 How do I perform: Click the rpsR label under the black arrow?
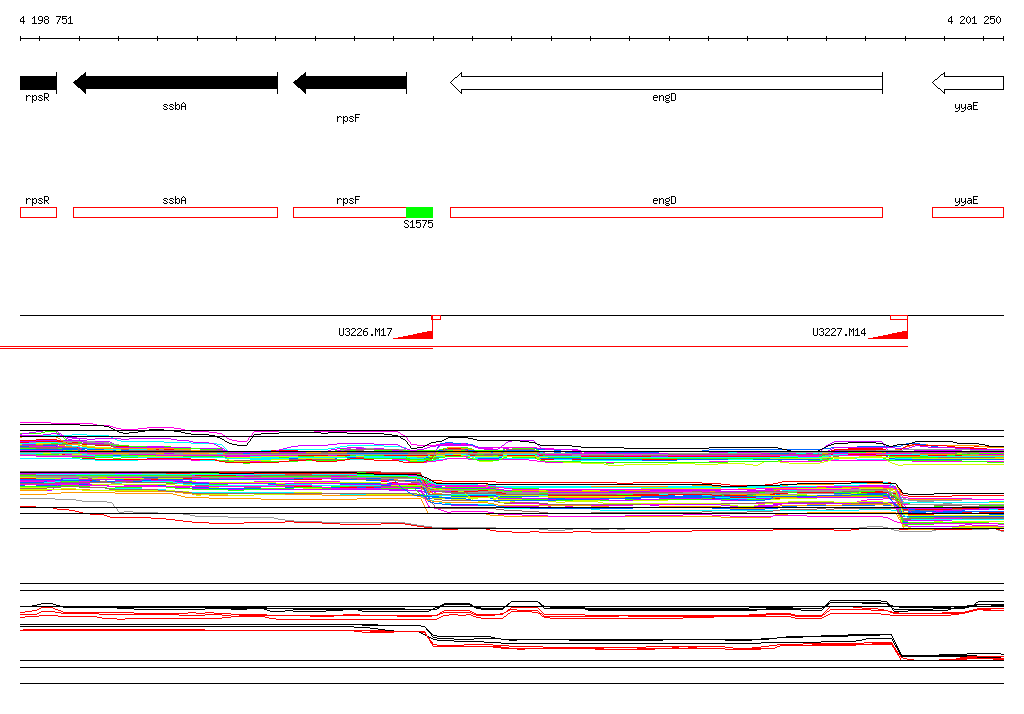pos(37,97)
